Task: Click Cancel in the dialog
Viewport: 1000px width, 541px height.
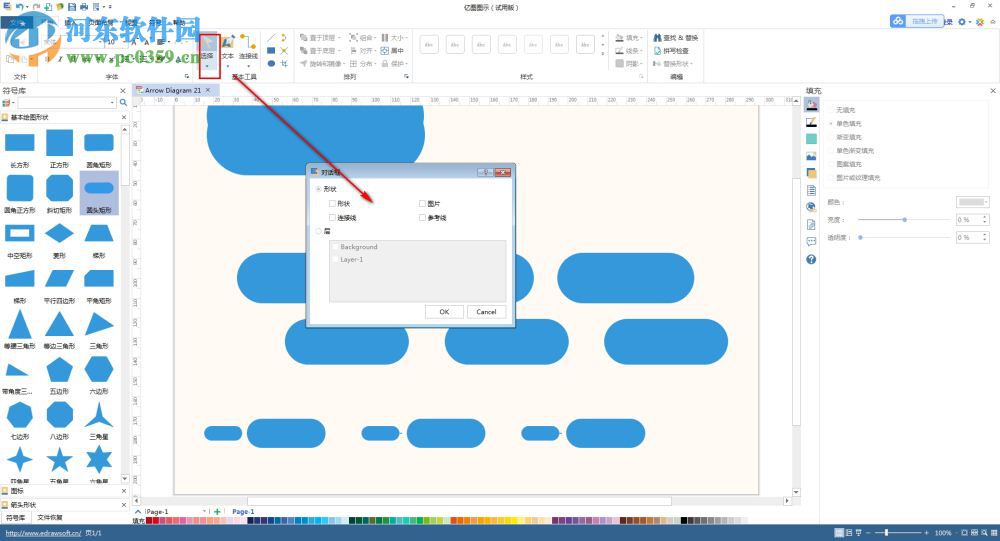Action: tap(486, 312)
